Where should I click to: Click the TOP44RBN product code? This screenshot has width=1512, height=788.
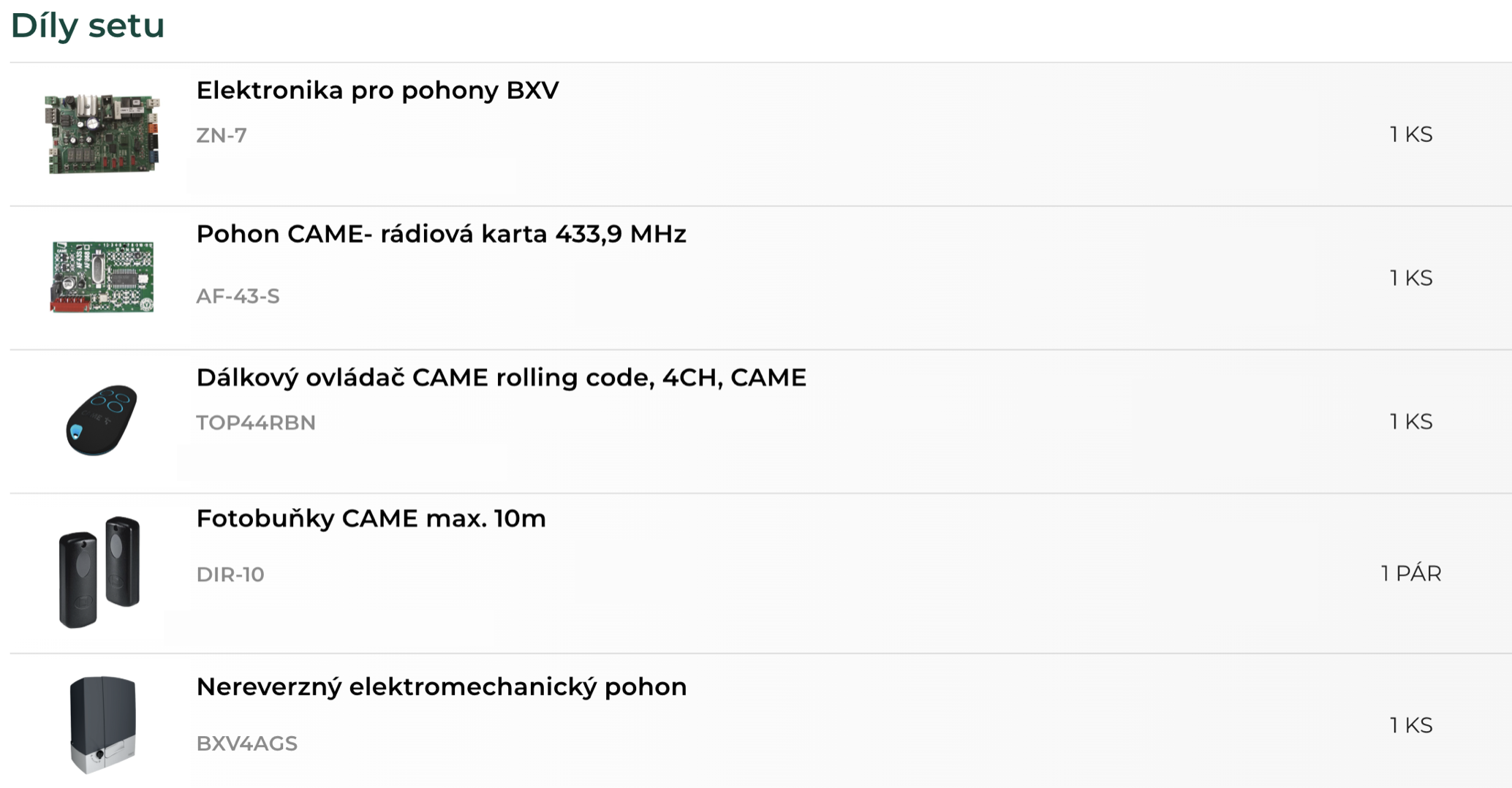click(256, 423)
